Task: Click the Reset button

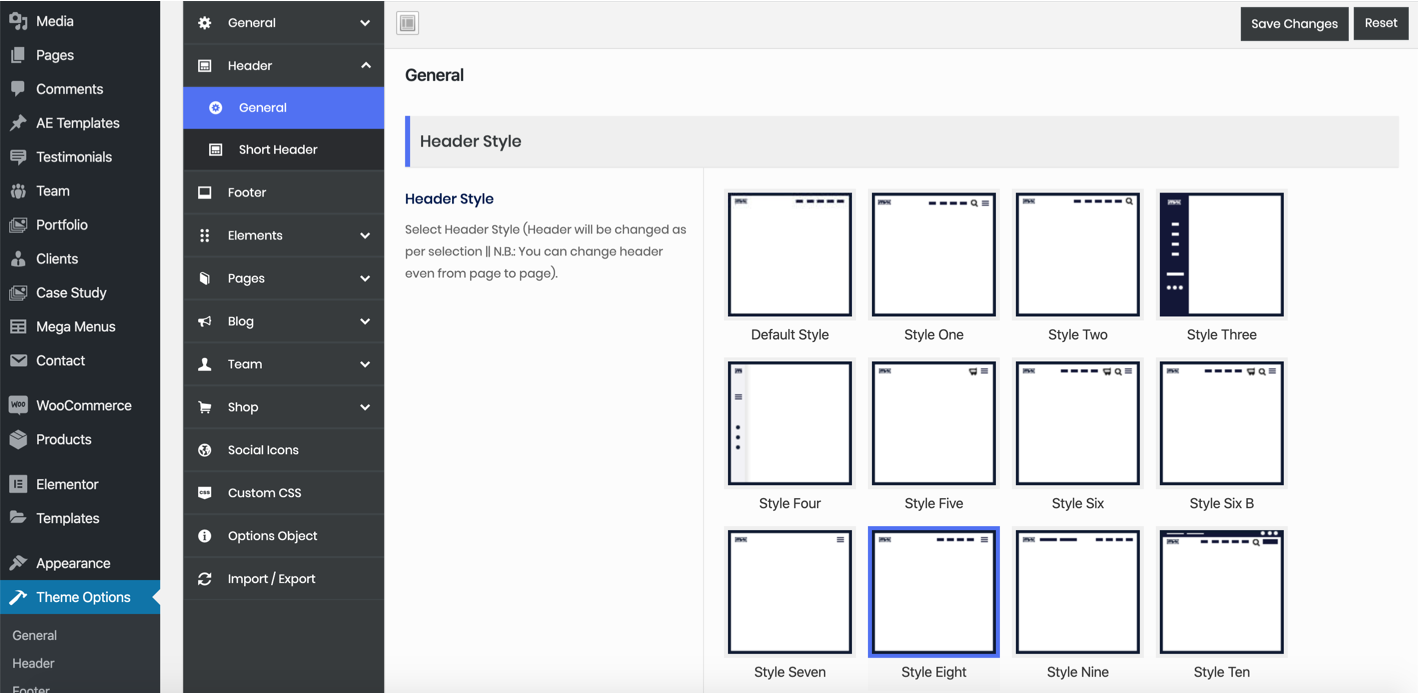Action: 1380,23
